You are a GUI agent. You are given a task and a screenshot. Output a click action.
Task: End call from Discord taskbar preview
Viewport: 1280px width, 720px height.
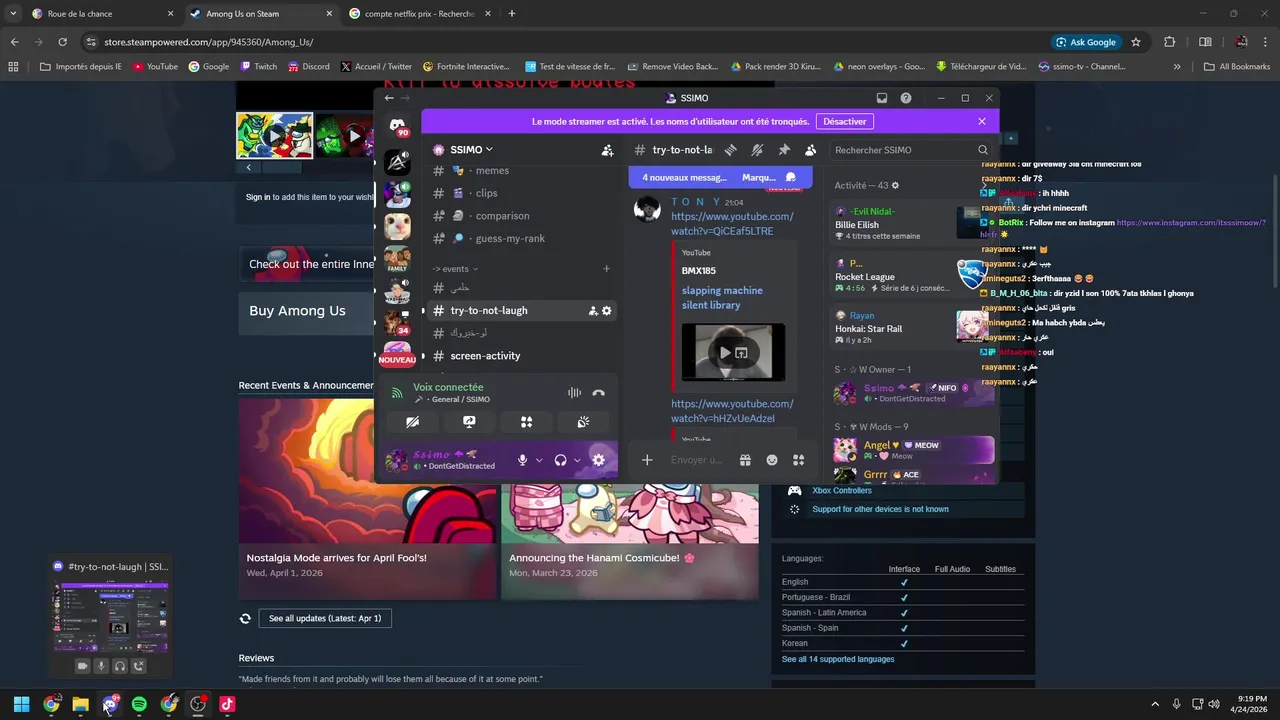[x=139, y=666]
